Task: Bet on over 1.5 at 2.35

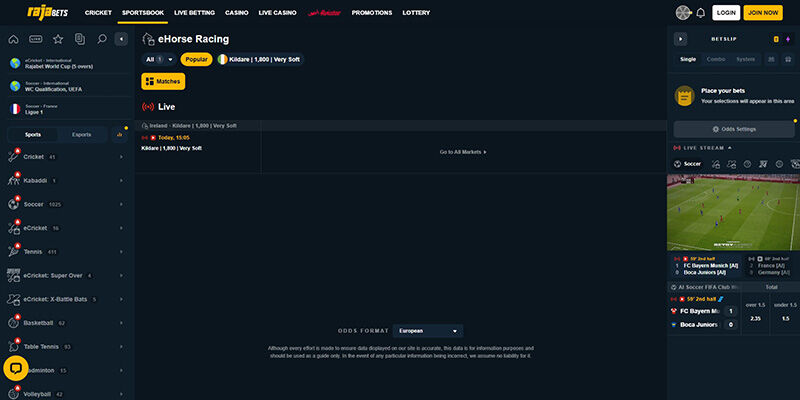Action: click(x=756, y=312)
